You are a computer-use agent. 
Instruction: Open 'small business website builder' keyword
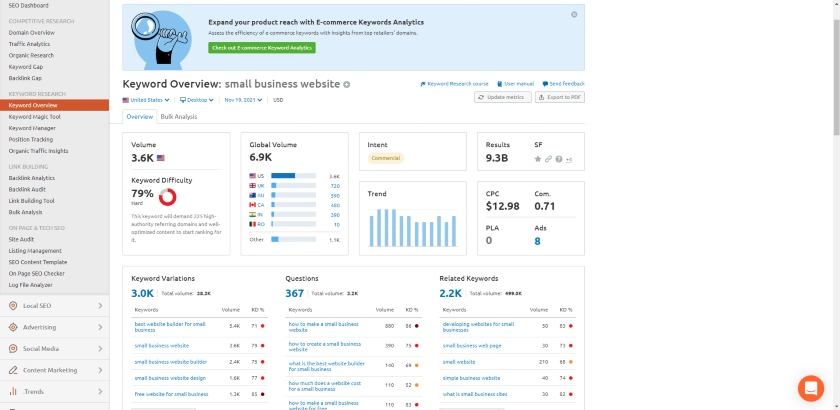170,362
